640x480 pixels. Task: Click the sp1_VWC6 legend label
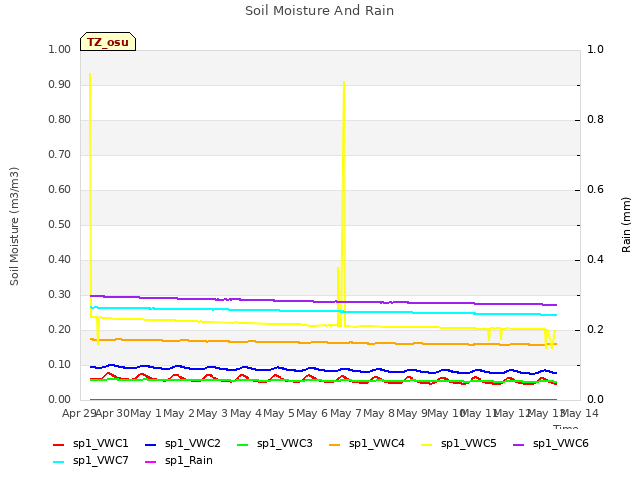[560, 444]
